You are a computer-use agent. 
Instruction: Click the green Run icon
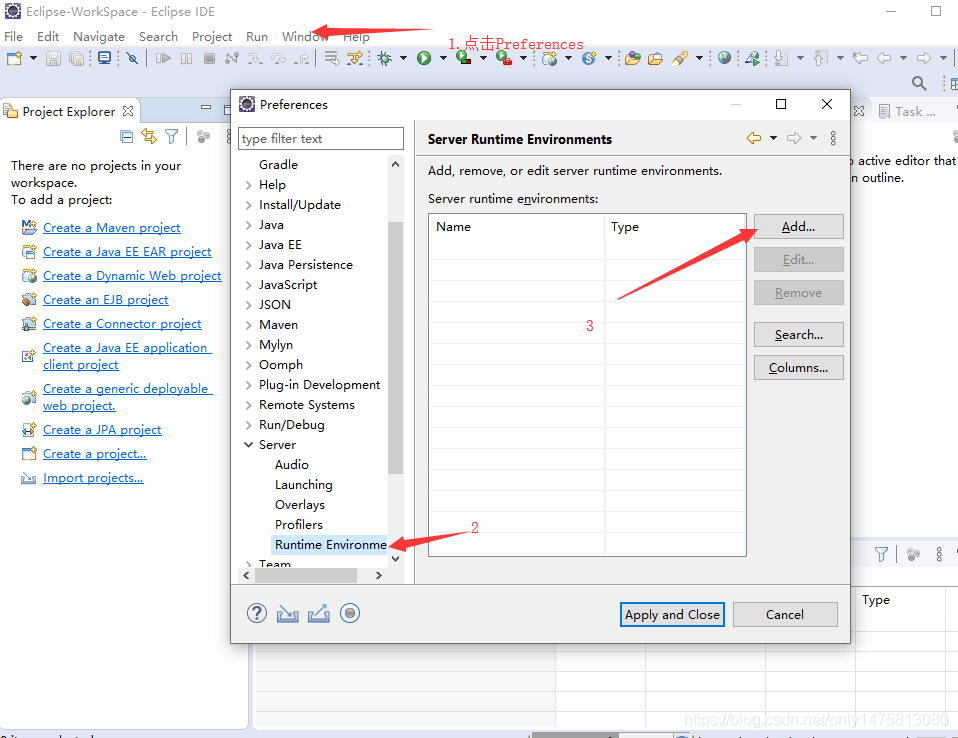click(x=424, y=58)
